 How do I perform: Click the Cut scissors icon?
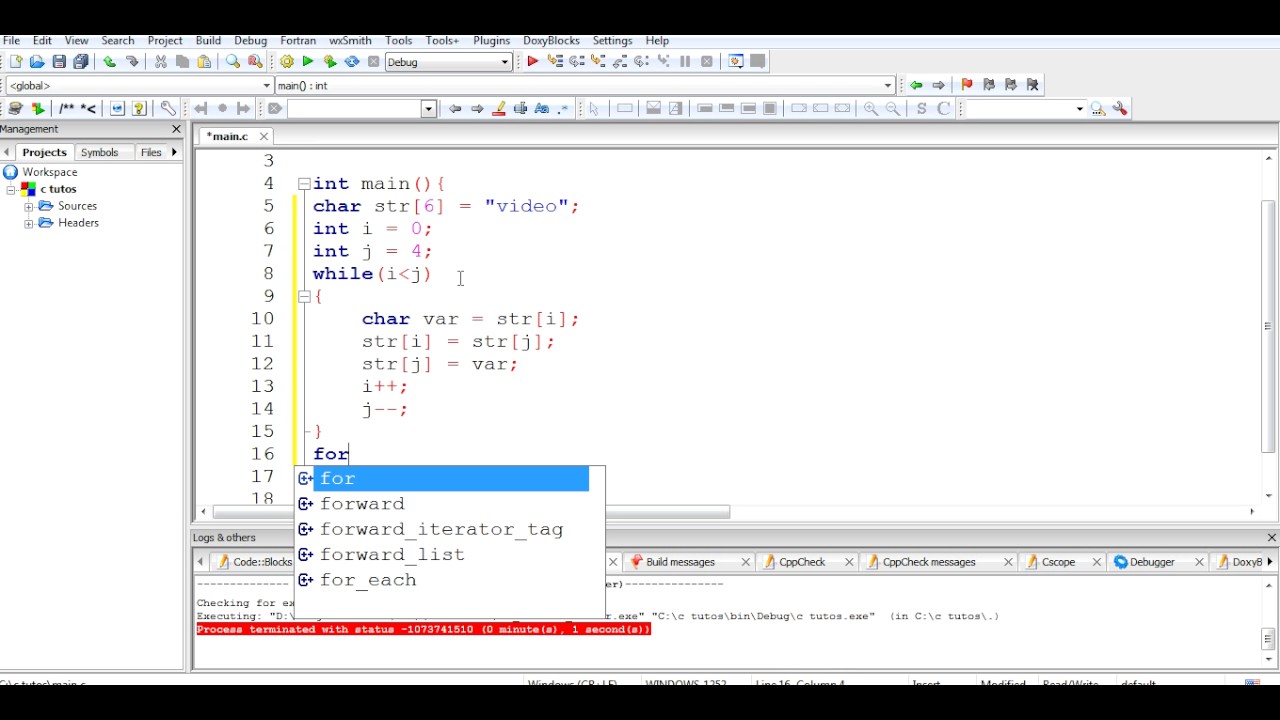click(160, 62)
